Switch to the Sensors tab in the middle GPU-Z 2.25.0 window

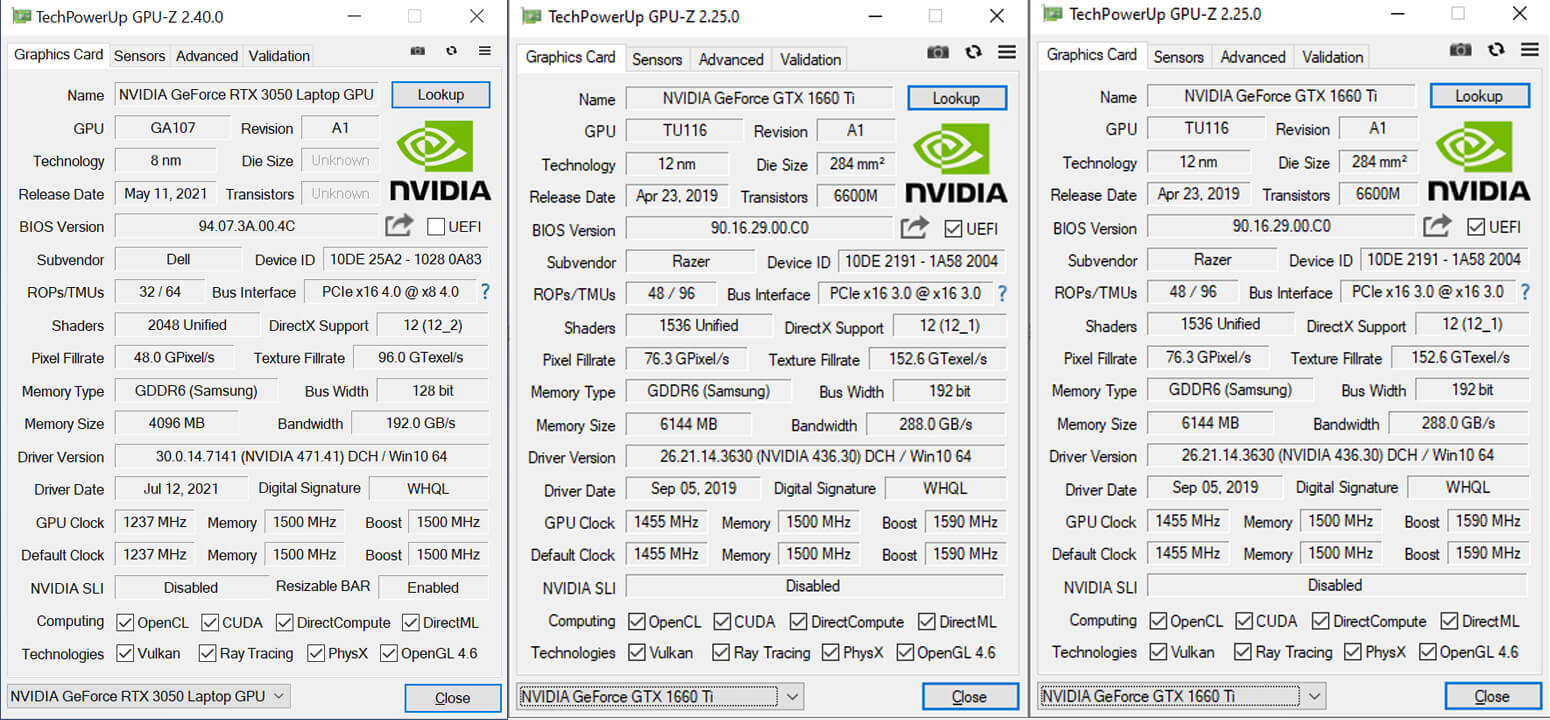pos(657,59)
